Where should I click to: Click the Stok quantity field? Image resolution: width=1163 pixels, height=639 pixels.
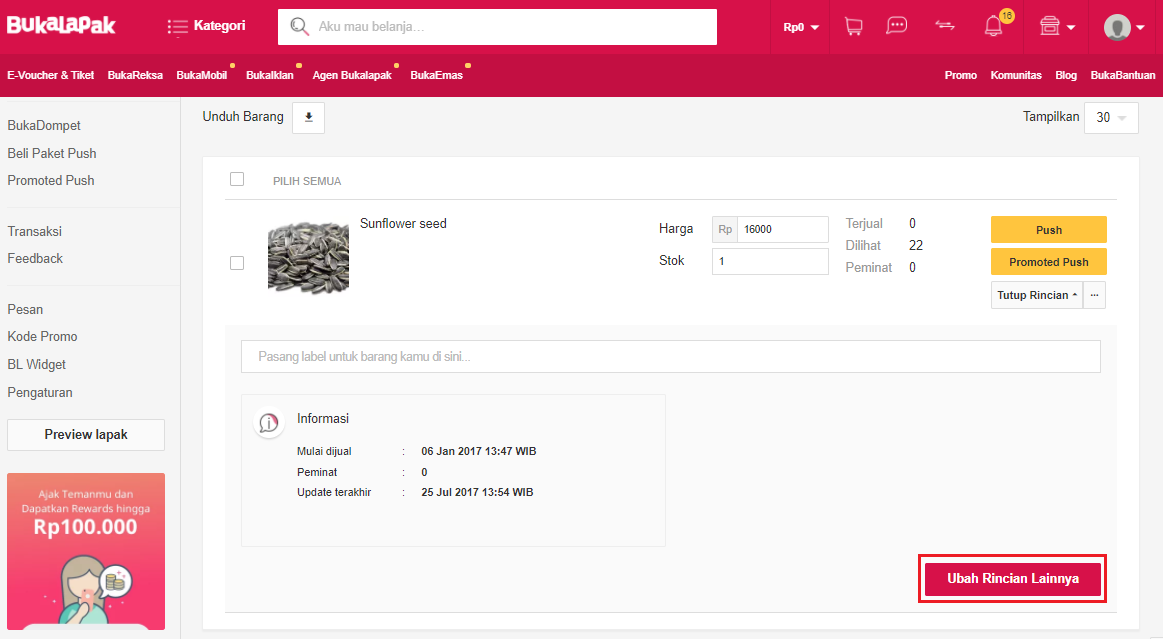770,261
